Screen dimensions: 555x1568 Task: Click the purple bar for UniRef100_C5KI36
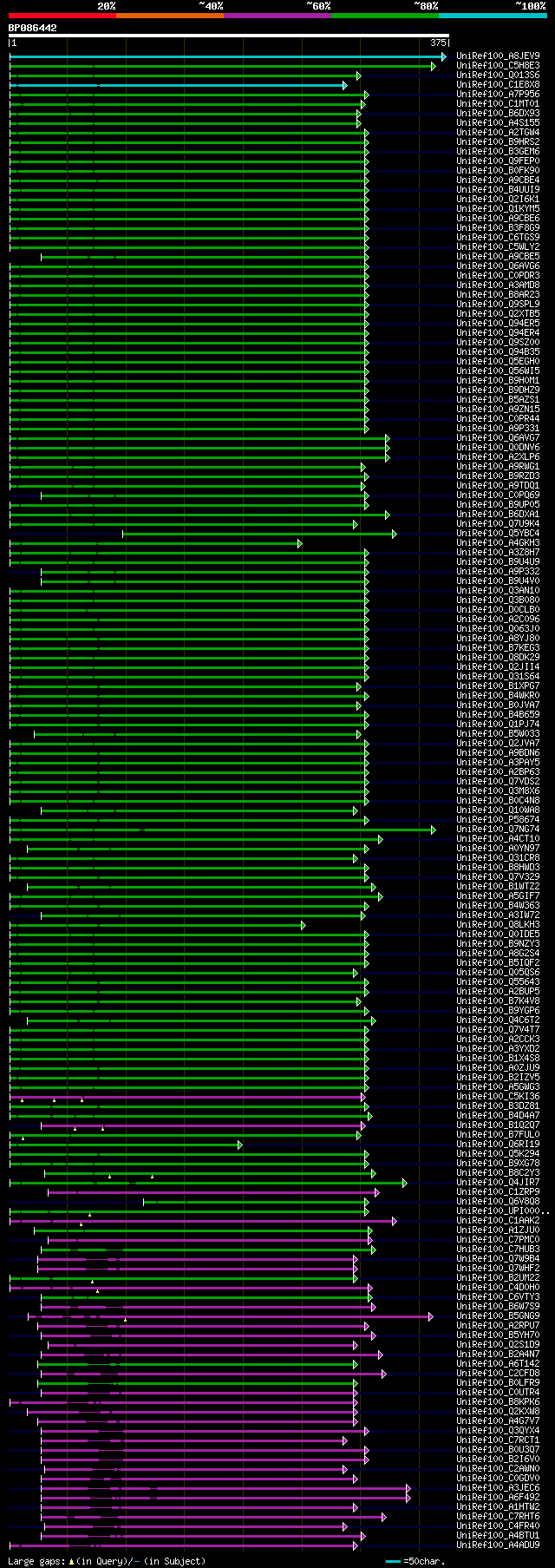188,1097
